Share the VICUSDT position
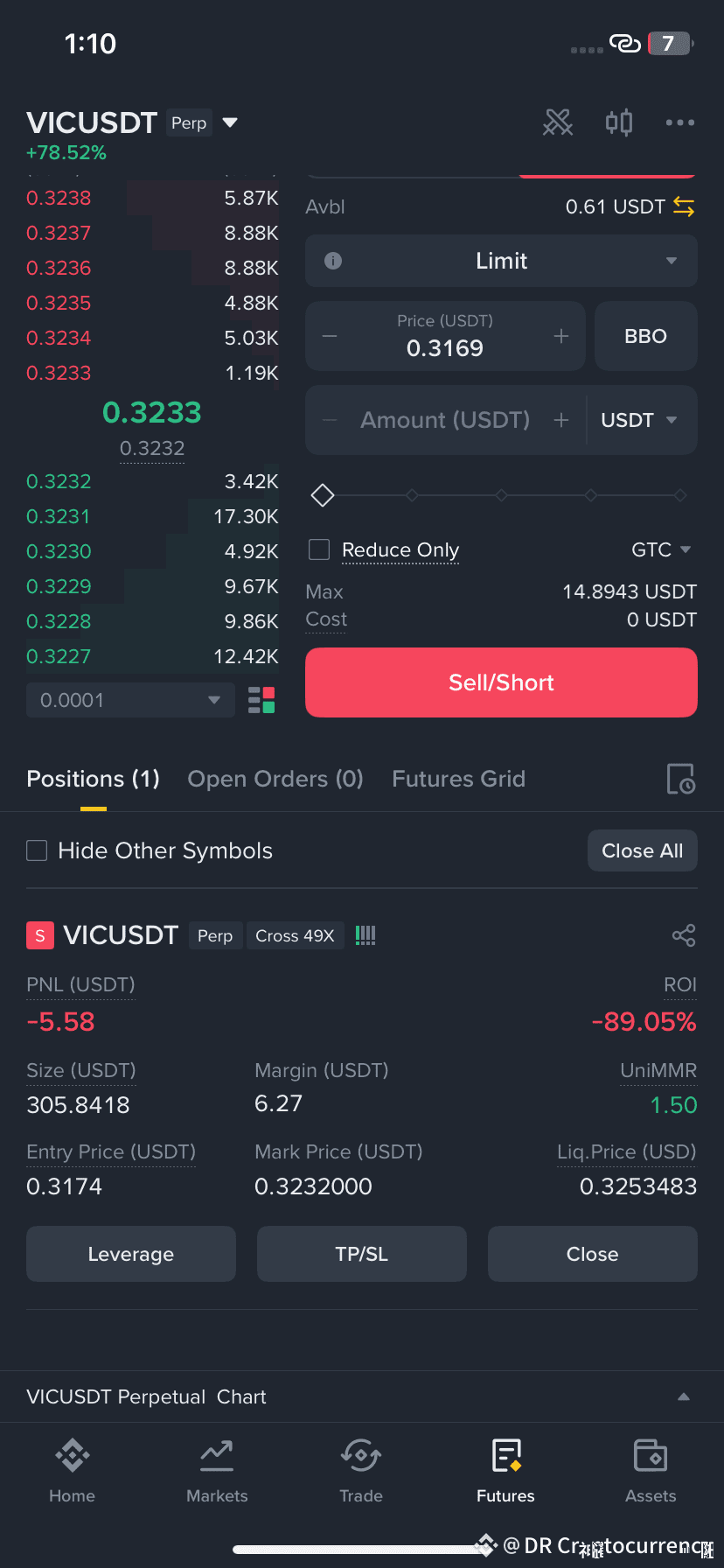Viewport: 724px width, 1568px height. point(684,935)
